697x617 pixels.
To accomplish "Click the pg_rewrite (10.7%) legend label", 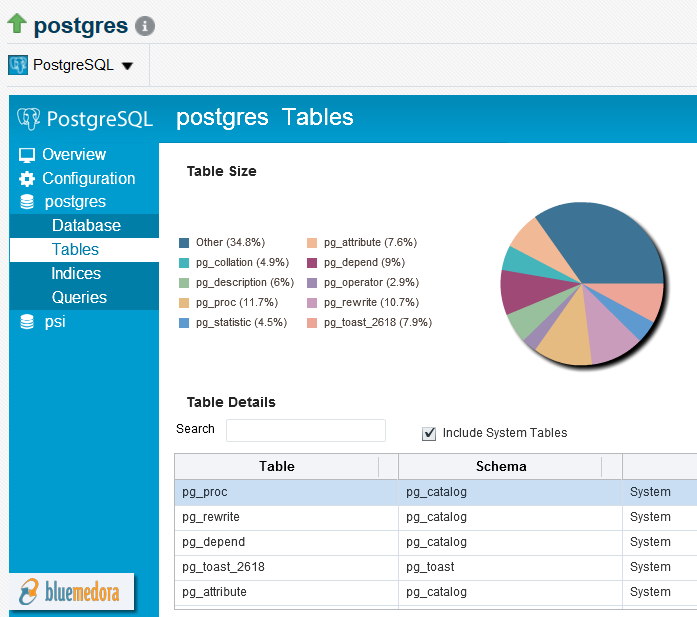I will (x=372, y=303).
